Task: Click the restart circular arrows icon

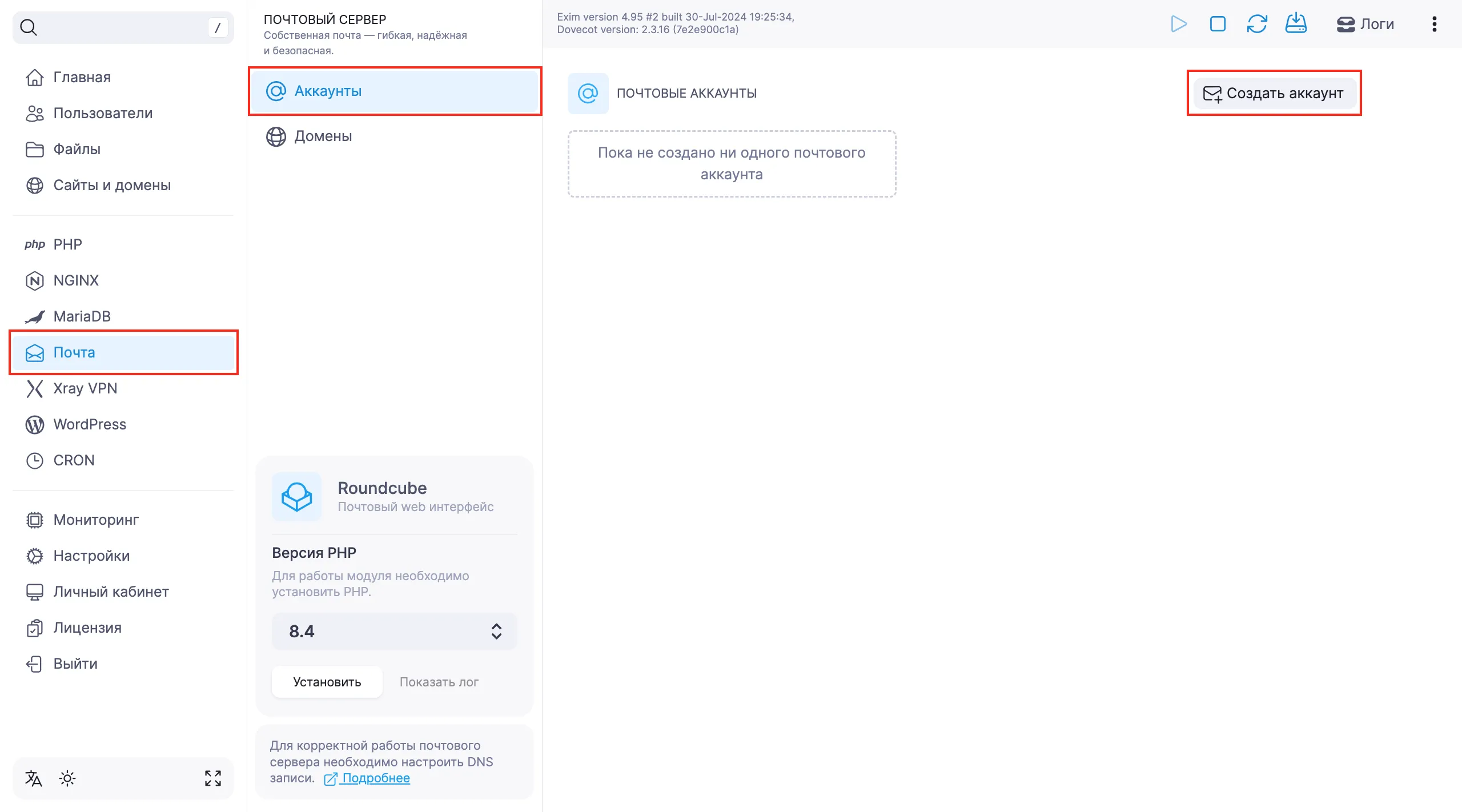Action: coord(1257,24)
